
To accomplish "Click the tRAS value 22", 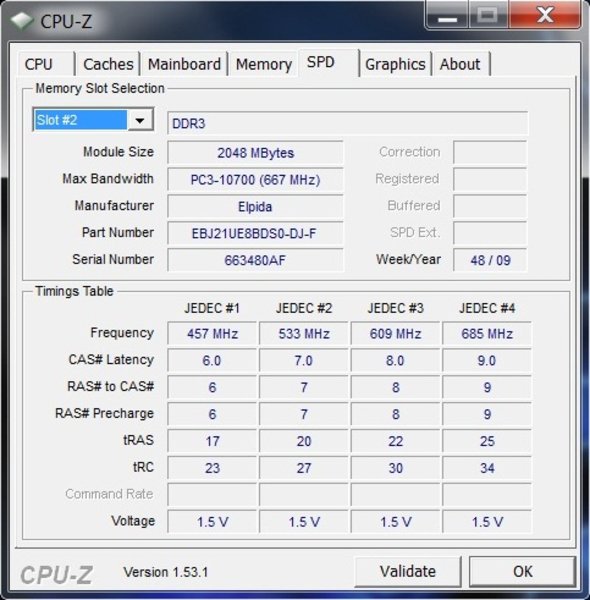I will click(396, 441).
